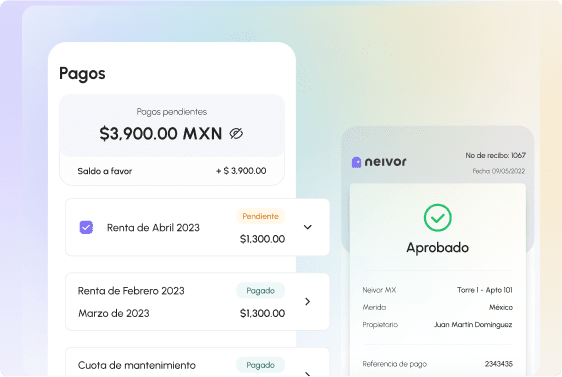Select the Referencia de pago number 2343435
This screenshot has height=377, width=562.
499,364
